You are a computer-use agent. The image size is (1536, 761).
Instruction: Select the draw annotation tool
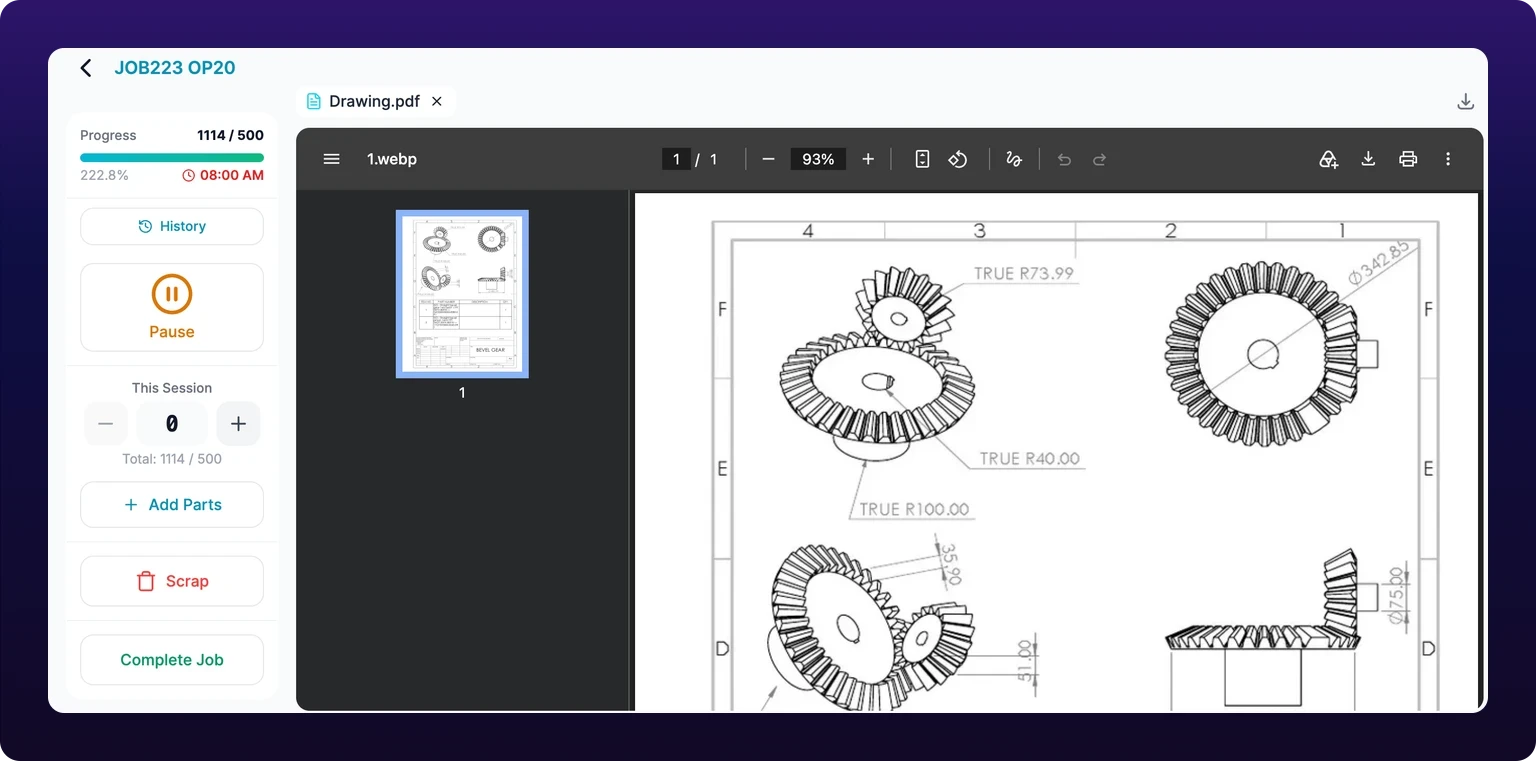(x=1014, y=159)
